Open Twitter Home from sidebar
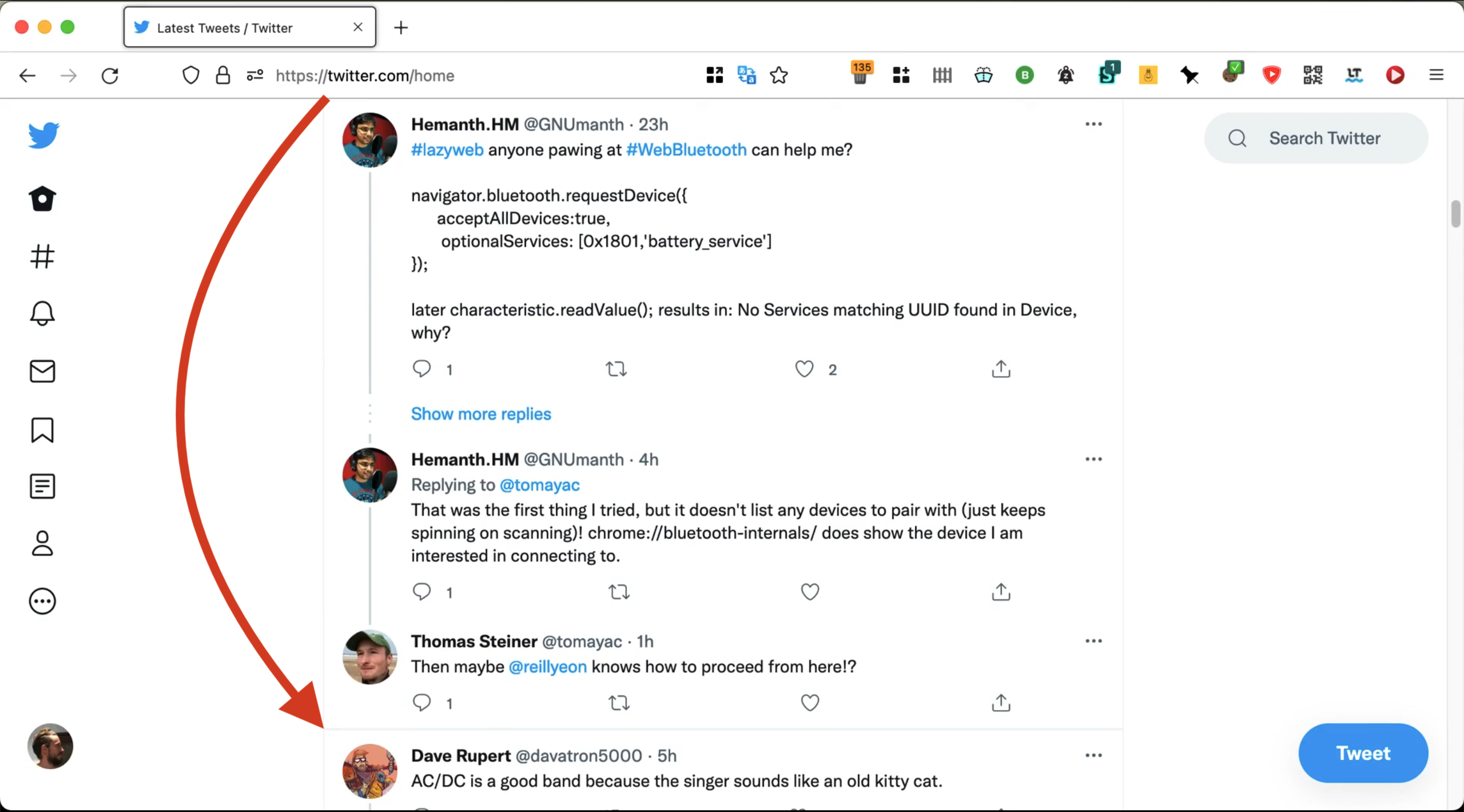Viewport: 1464px width, 812px height. click(42, 199)
